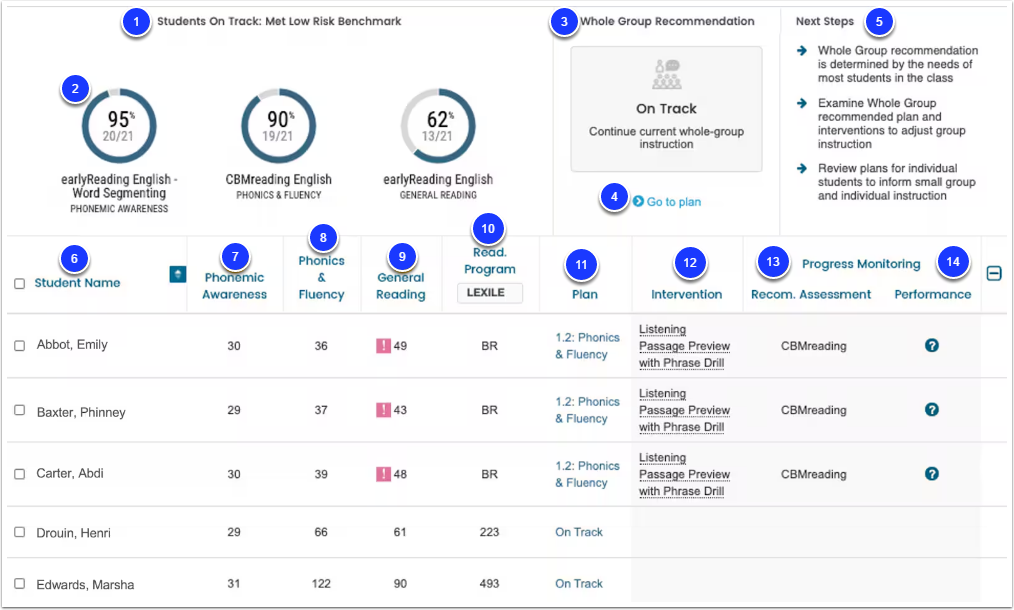1014x610 pixels.
Task: Click the alert flag beside score 43
Action: [383, 409]
